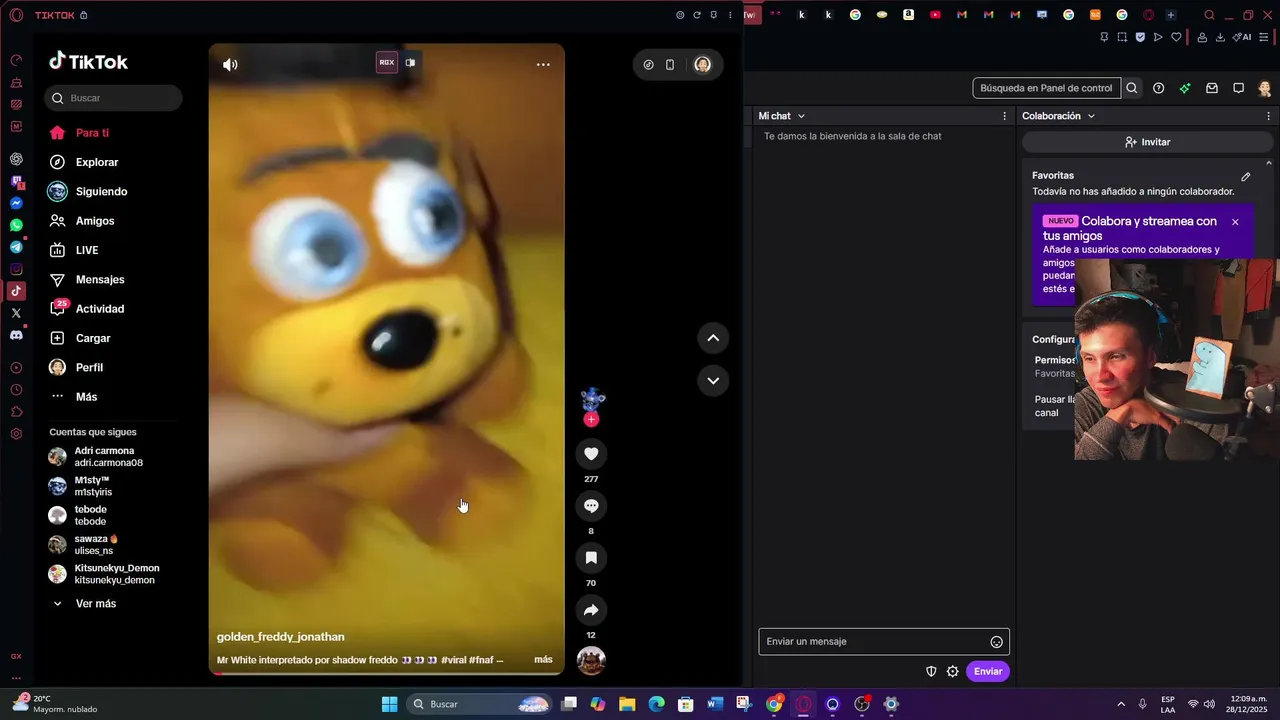Go to next video with down arrow

click(x=713, y=380)
